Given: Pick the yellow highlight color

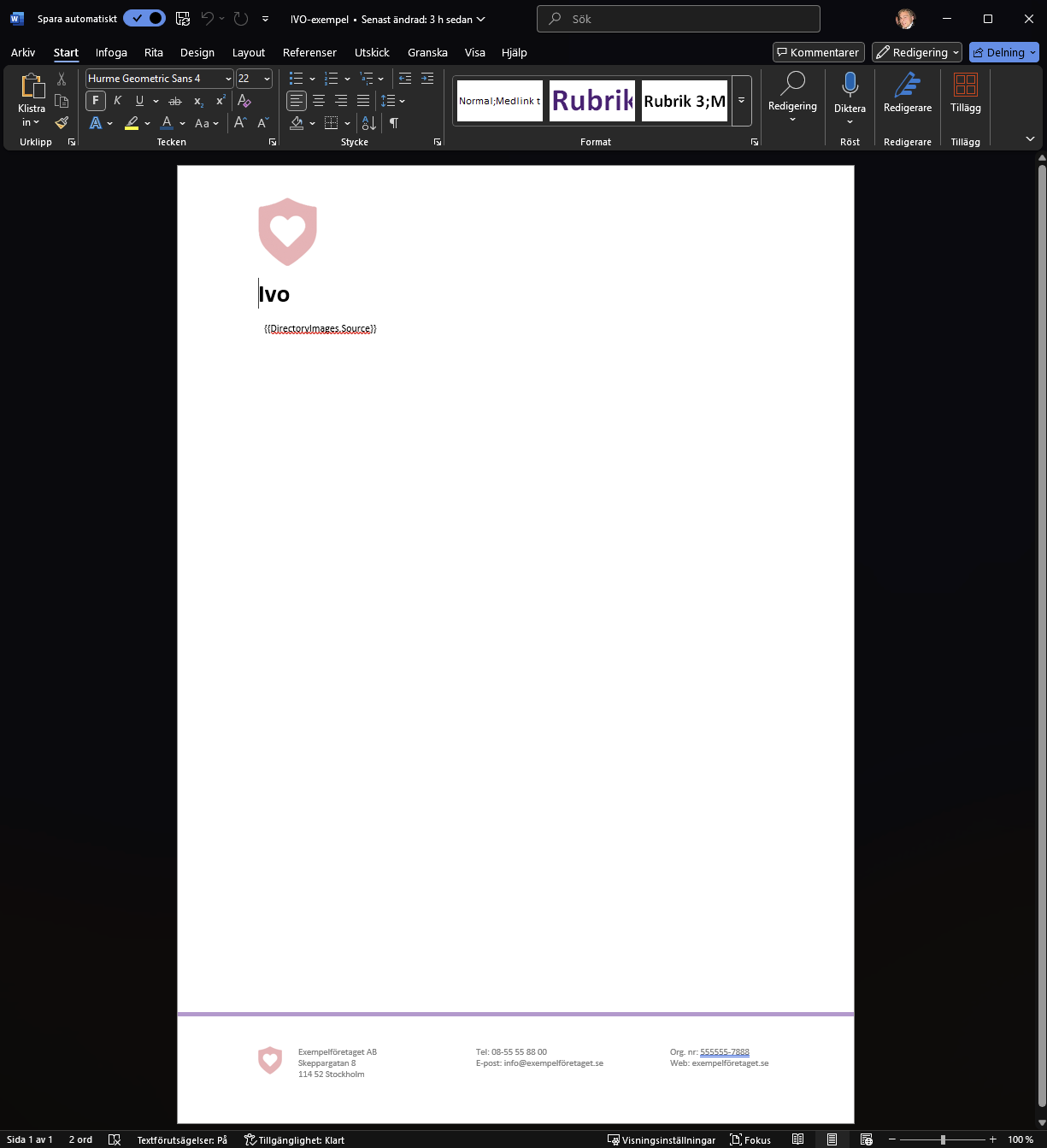Looking at the screenshot, I should (x=132, y=123).
